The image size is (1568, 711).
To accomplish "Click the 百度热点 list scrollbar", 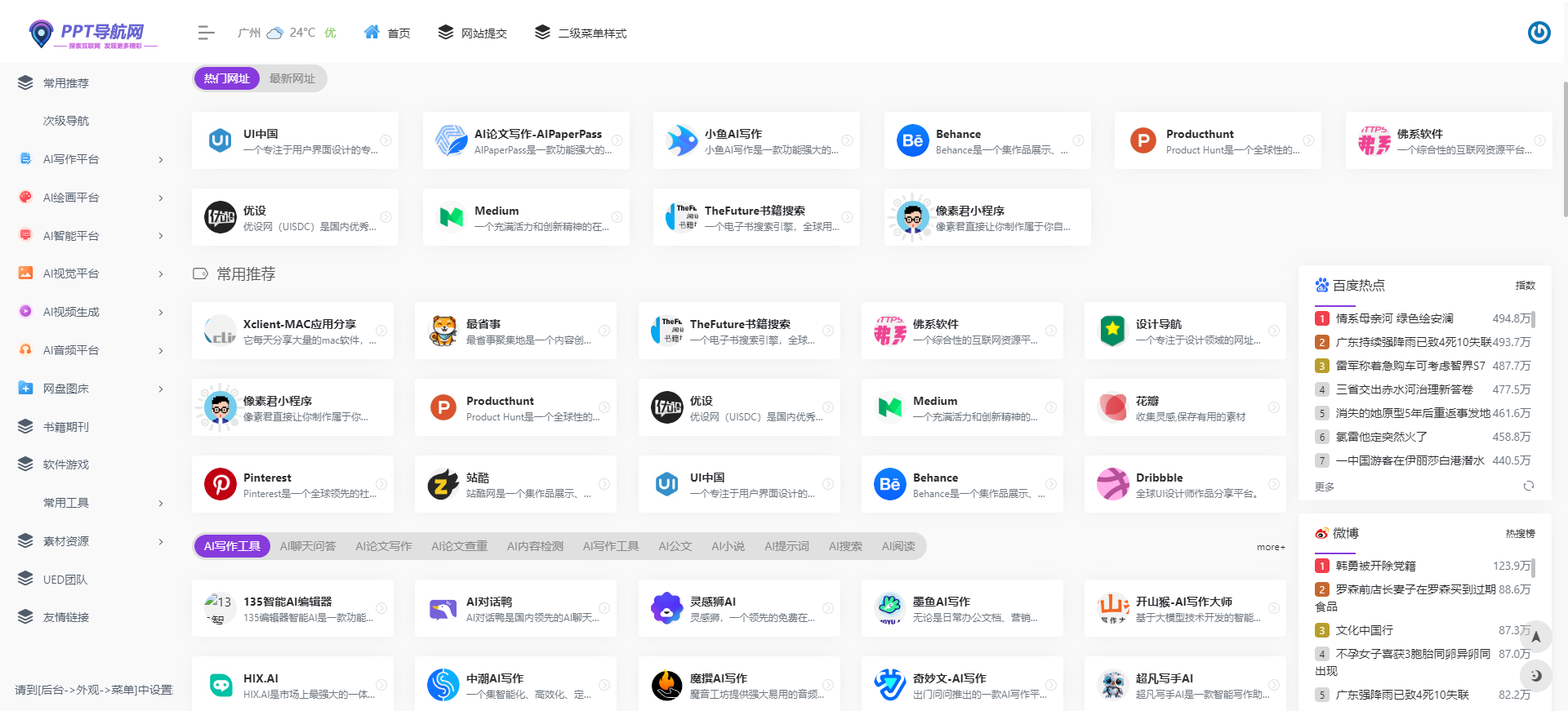I will (x=1533, y=319).
